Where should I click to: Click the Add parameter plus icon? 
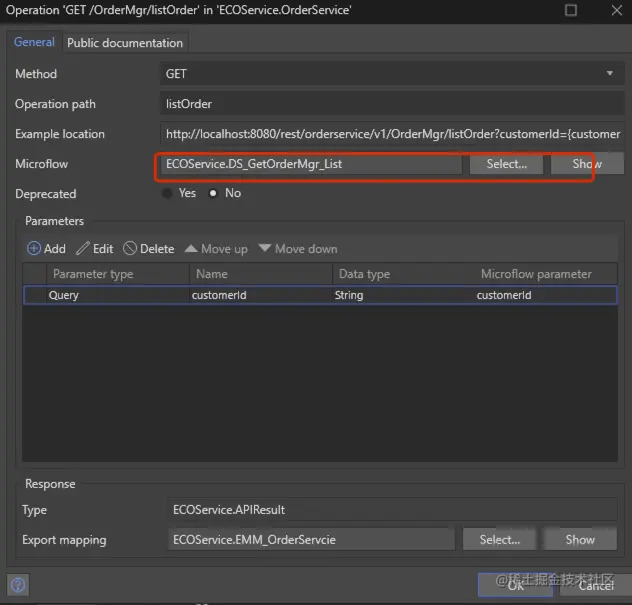point(34,248)
